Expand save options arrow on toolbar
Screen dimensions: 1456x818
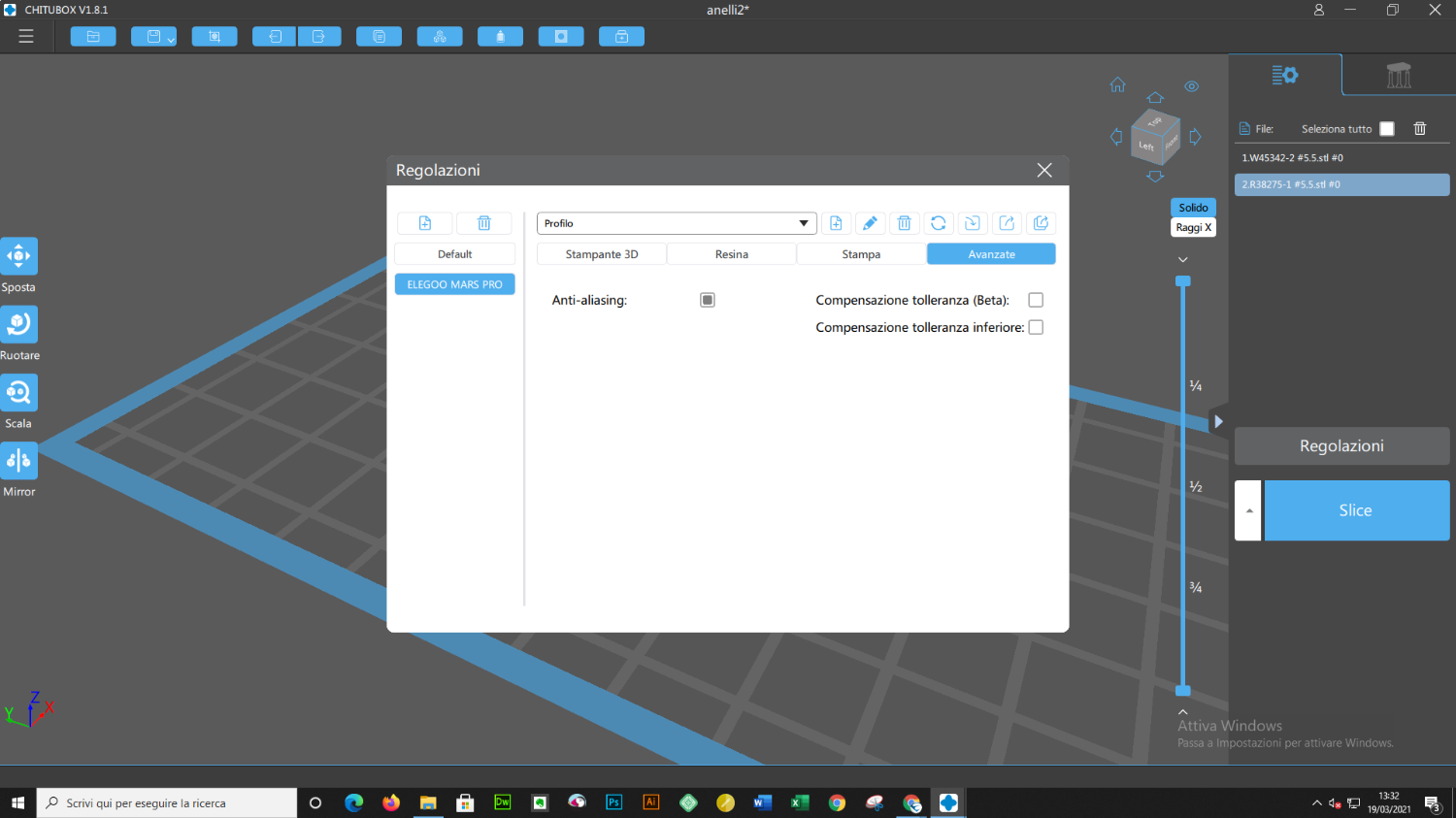171,39
